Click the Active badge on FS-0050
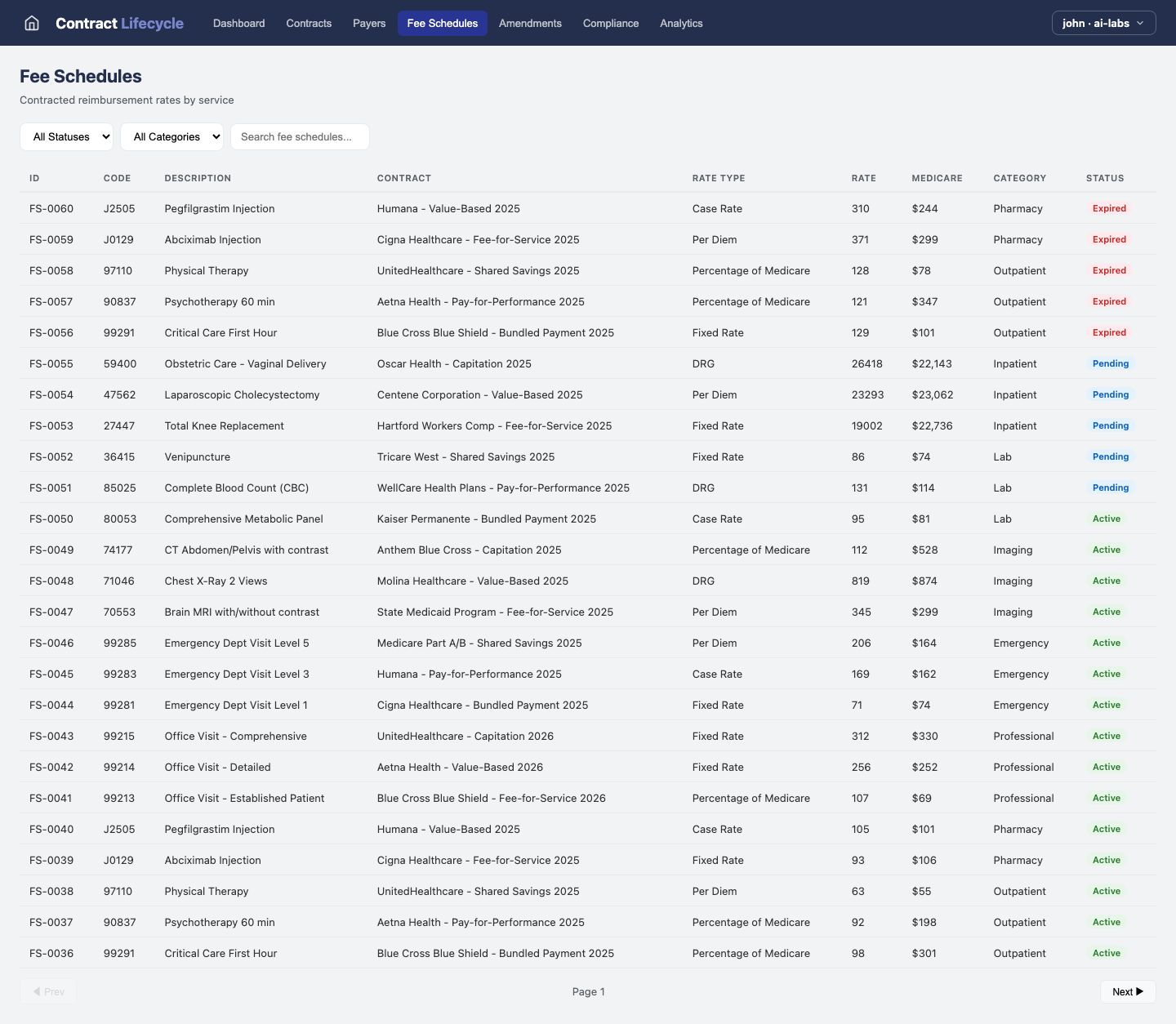Screen dimensions: 1176x1024 (1107, 519)
